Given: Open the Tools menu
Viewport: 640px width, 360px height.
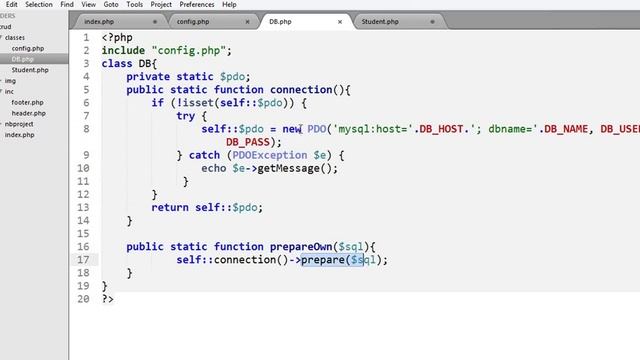Looking at the screenshot, I should (134, 4).
